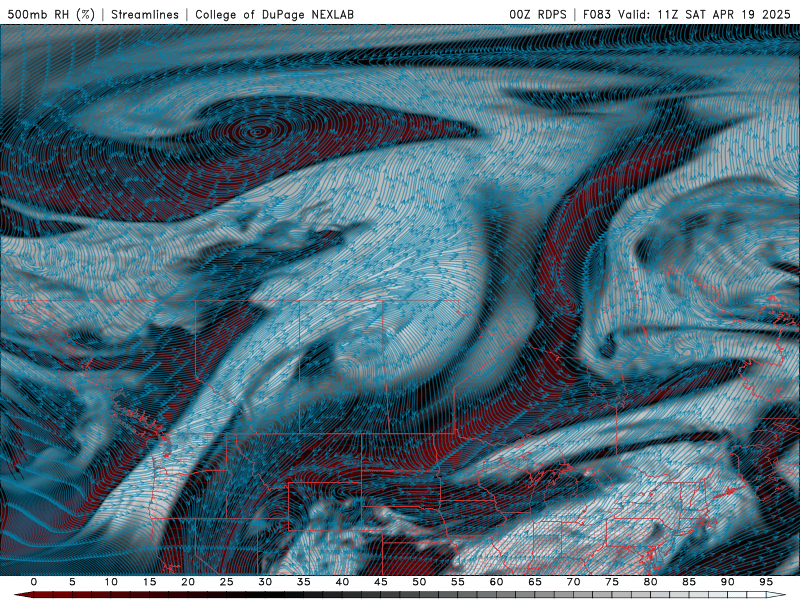Viewport: 800px width, 600px height.
Task: Click the 50 value on color scale
Action: [419, 582]
